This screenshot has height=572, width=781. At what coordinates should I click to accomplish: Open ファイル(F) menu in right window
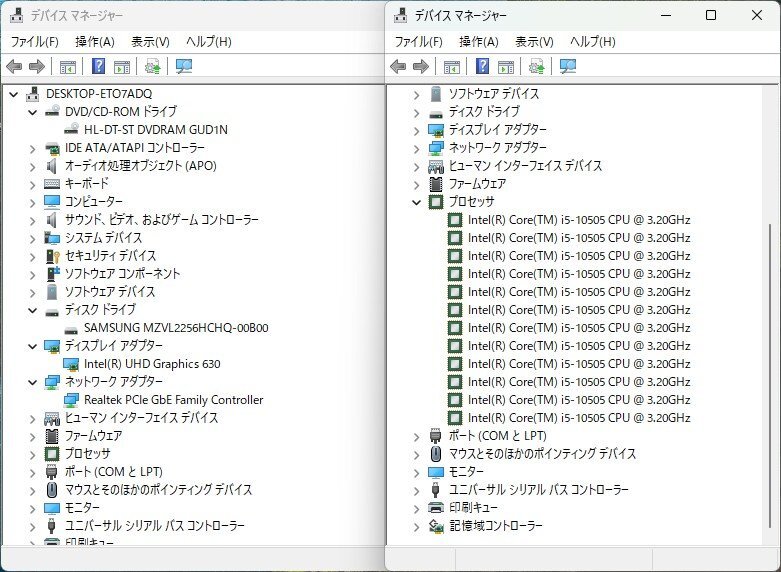(418, 42)
